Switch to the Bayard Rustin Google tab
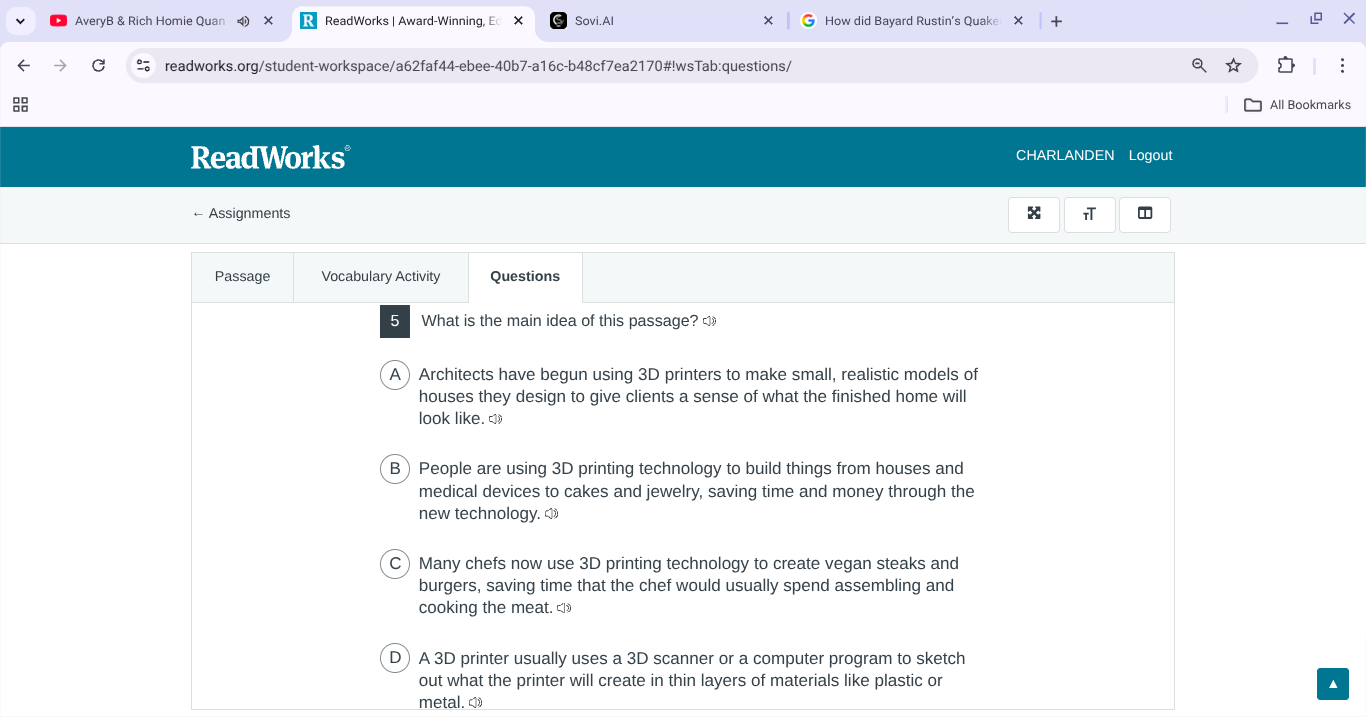The height and width of the screenshot is (717, 1366). [x=912, y=21]
